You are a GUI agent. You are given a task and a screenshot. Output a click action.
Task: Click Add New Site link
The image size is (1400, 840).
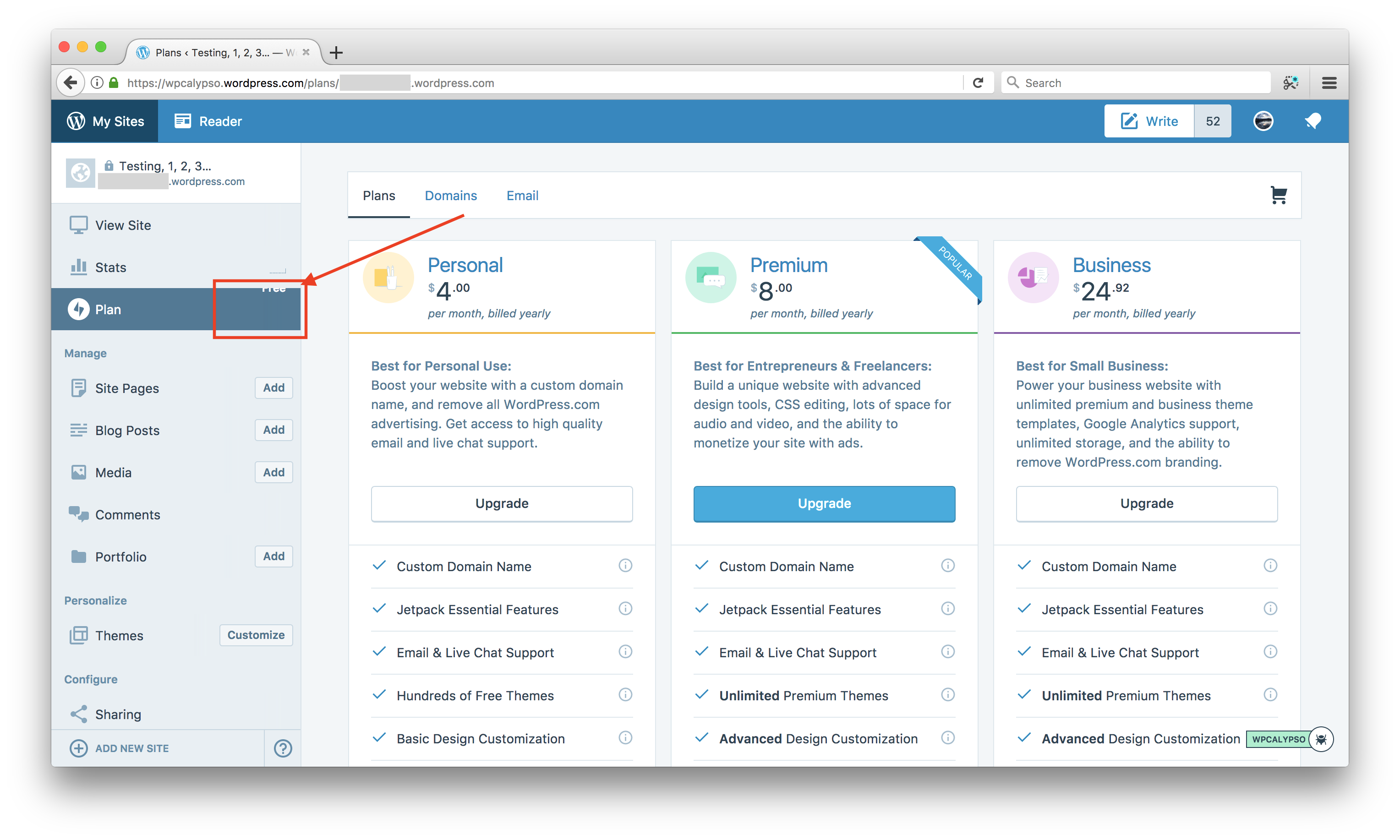pos(131,748)
